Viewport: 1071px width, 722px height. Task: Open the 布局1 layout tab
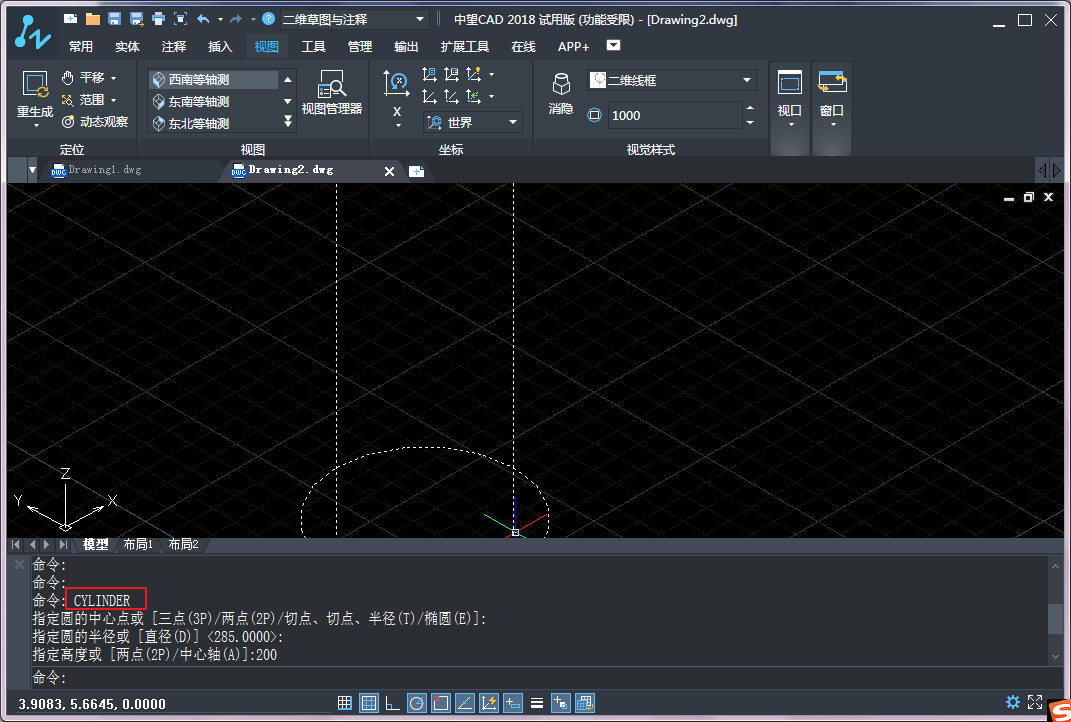(138, 545)
